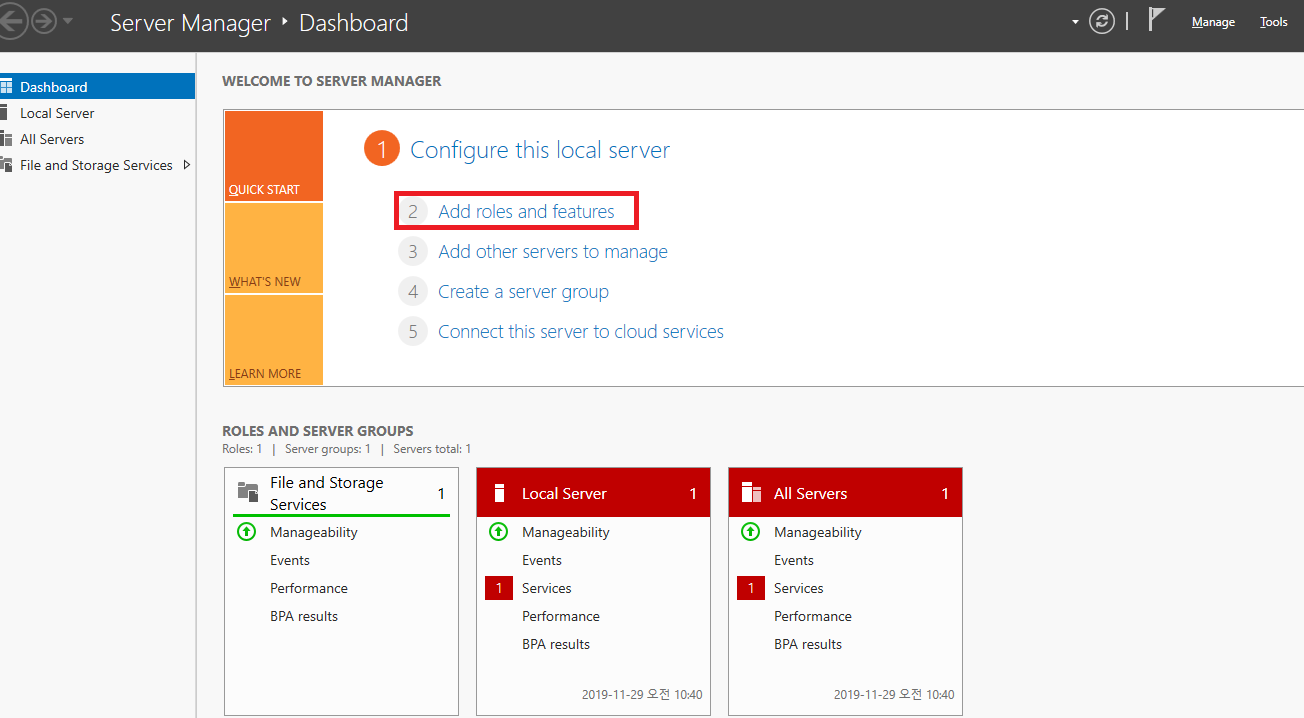Click Local Server tile timestamp 10:40
1304x718 pixels.
642,694
